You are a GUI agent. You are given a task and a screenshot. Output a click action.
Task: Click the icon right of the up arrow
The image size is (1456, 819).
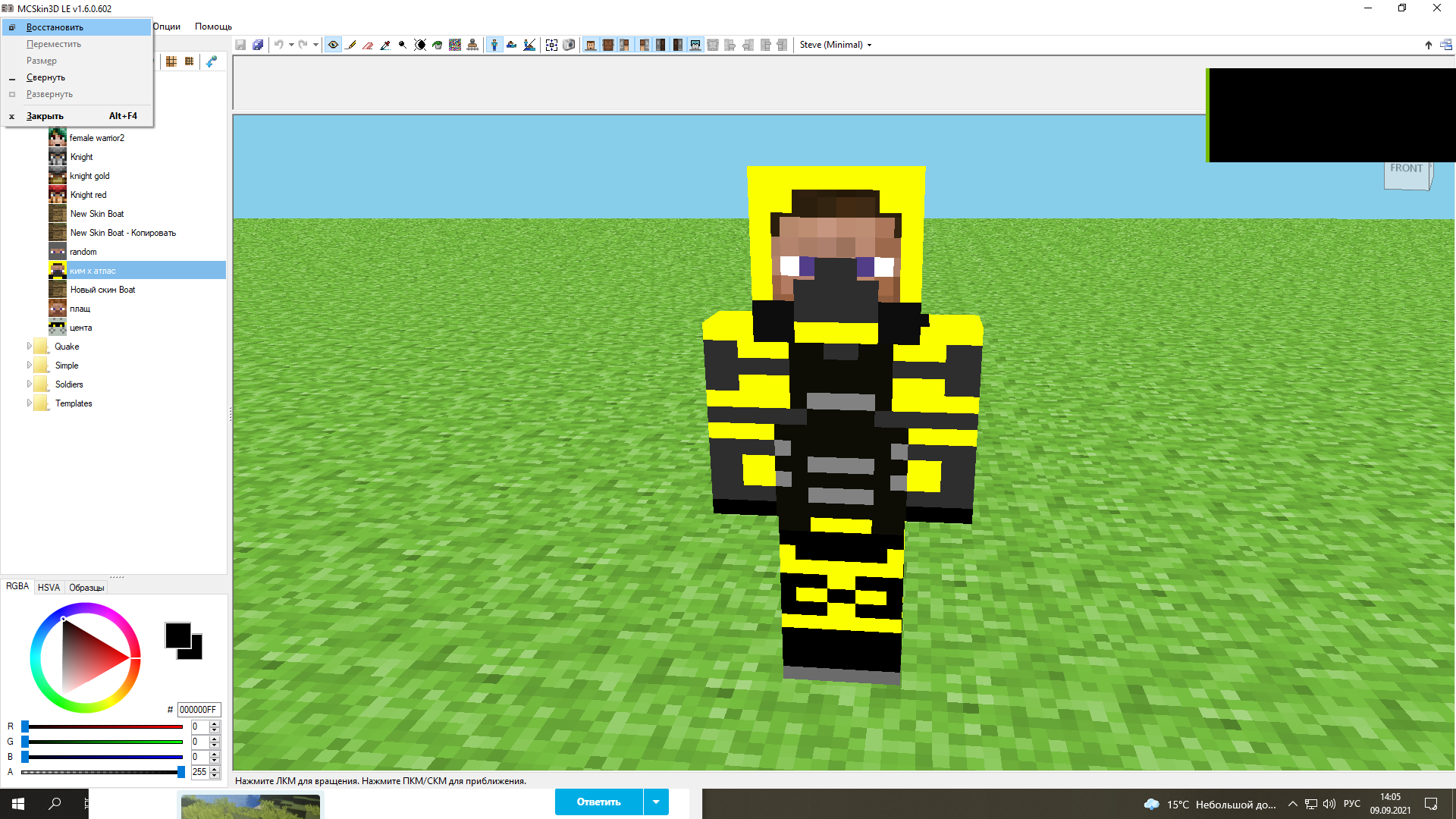pos(1446,45)
